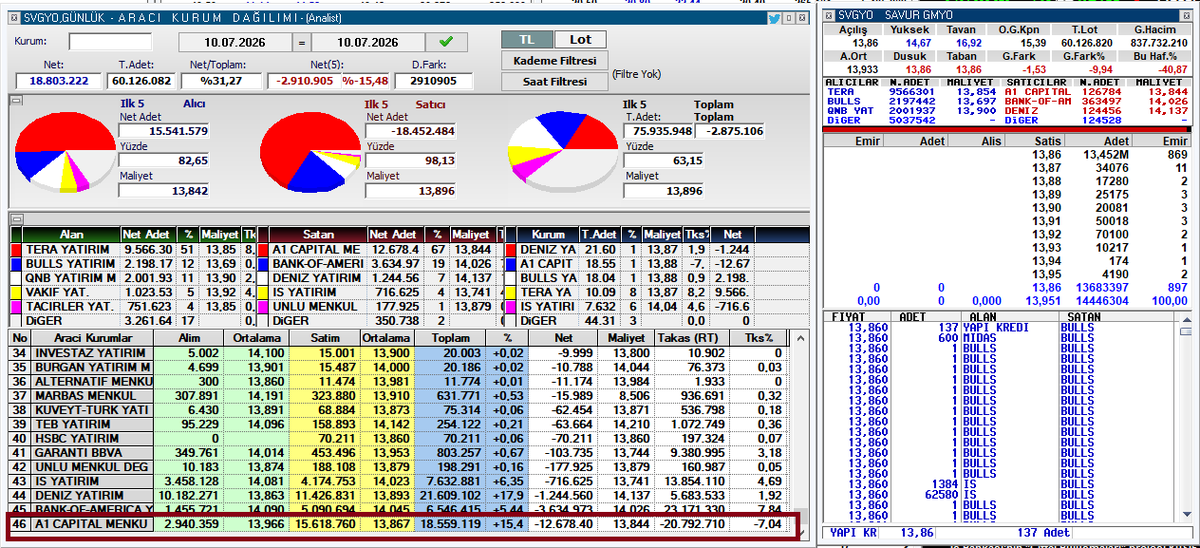Click ALICILAR header in SAVUR GMYO window
Viewport: 1200px width, 548px height.
[x=853, y=82]
